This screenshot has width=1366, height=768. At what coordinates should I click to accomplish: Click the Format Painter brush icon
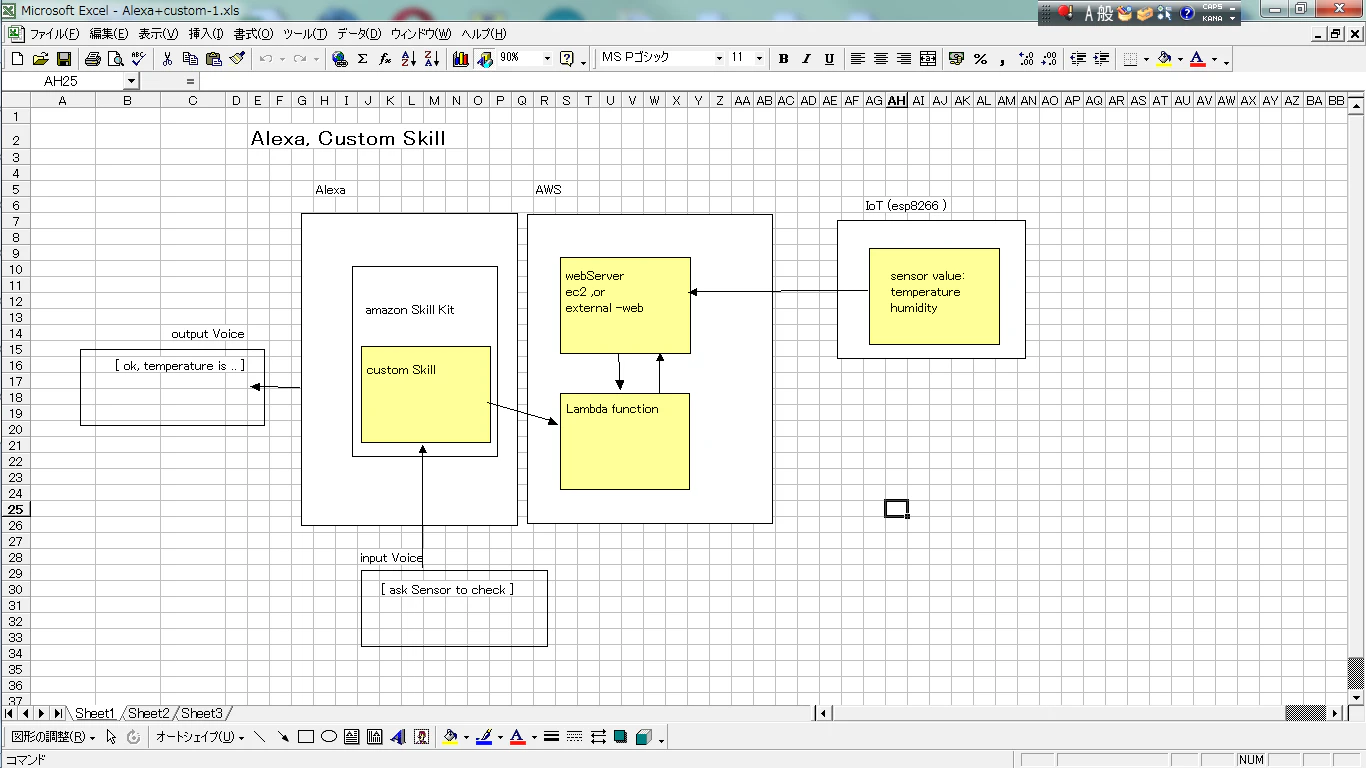coord(237,59)
